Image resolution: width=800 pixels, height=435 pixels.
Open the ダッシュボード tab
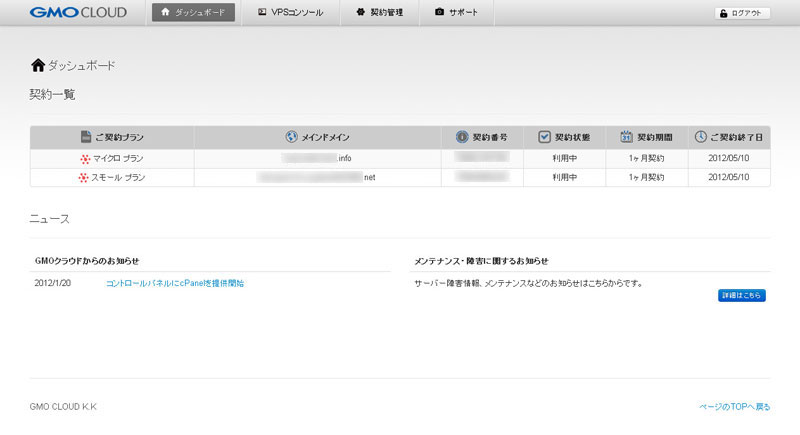point(196,13)
